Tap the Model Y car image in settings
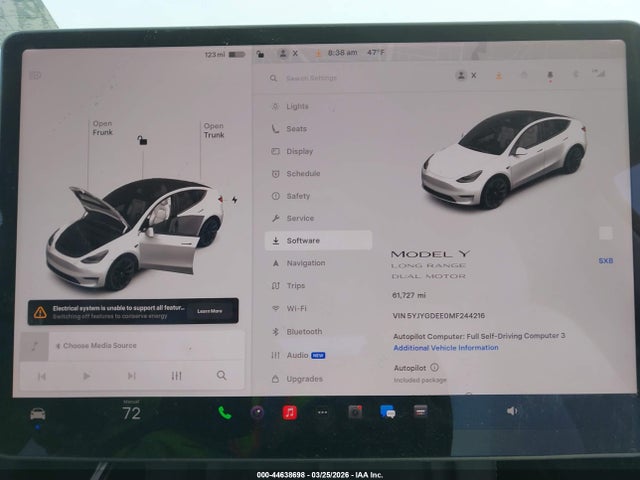 pos(504,159)
